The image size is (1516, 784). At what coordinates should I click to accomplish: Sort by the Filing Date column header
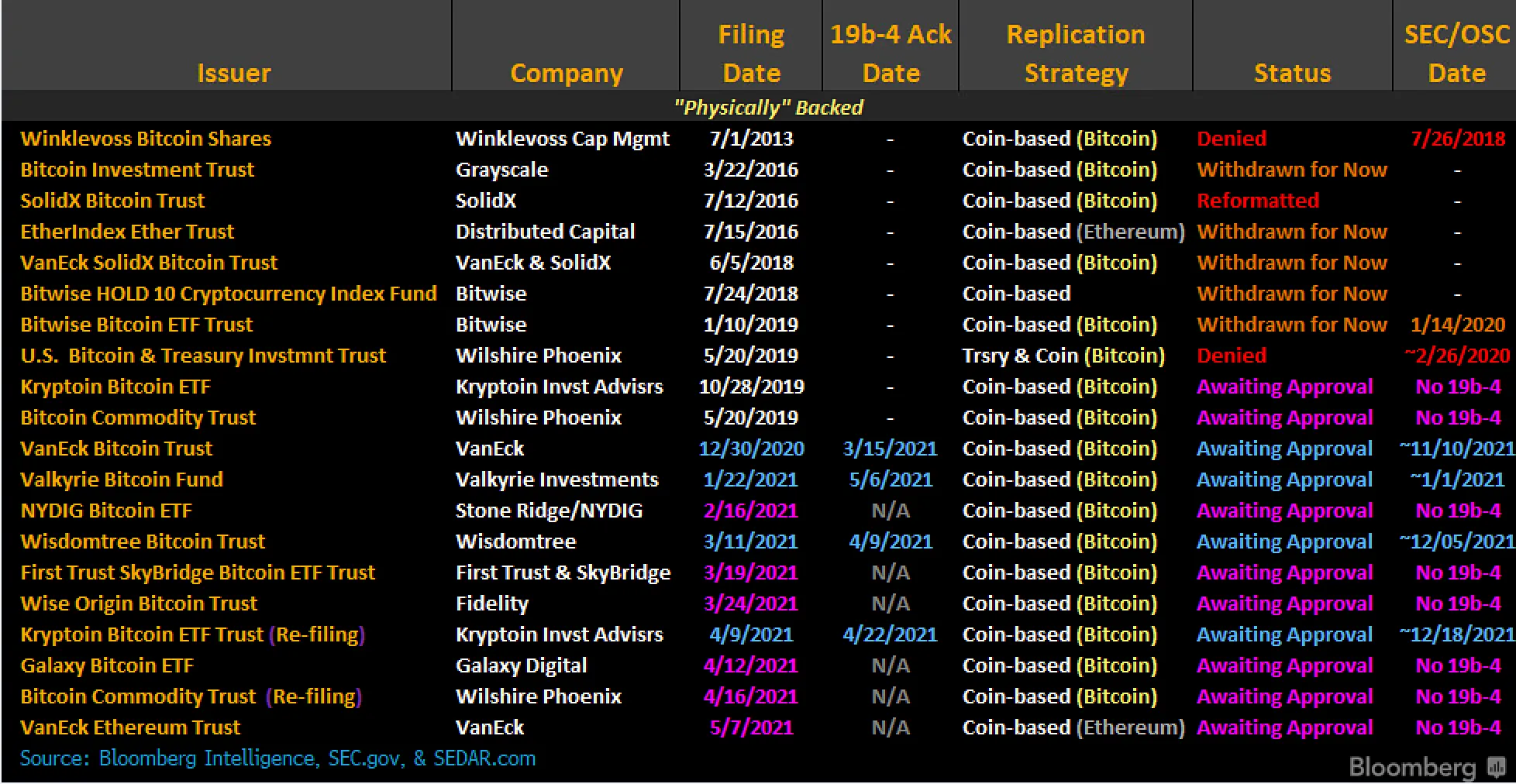point(750,53)
